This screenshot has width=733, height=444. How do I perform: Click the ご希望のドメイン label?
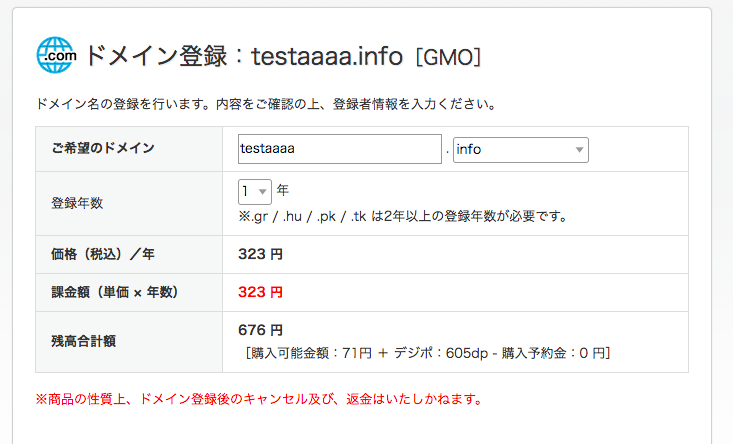(x=103, y=148)
